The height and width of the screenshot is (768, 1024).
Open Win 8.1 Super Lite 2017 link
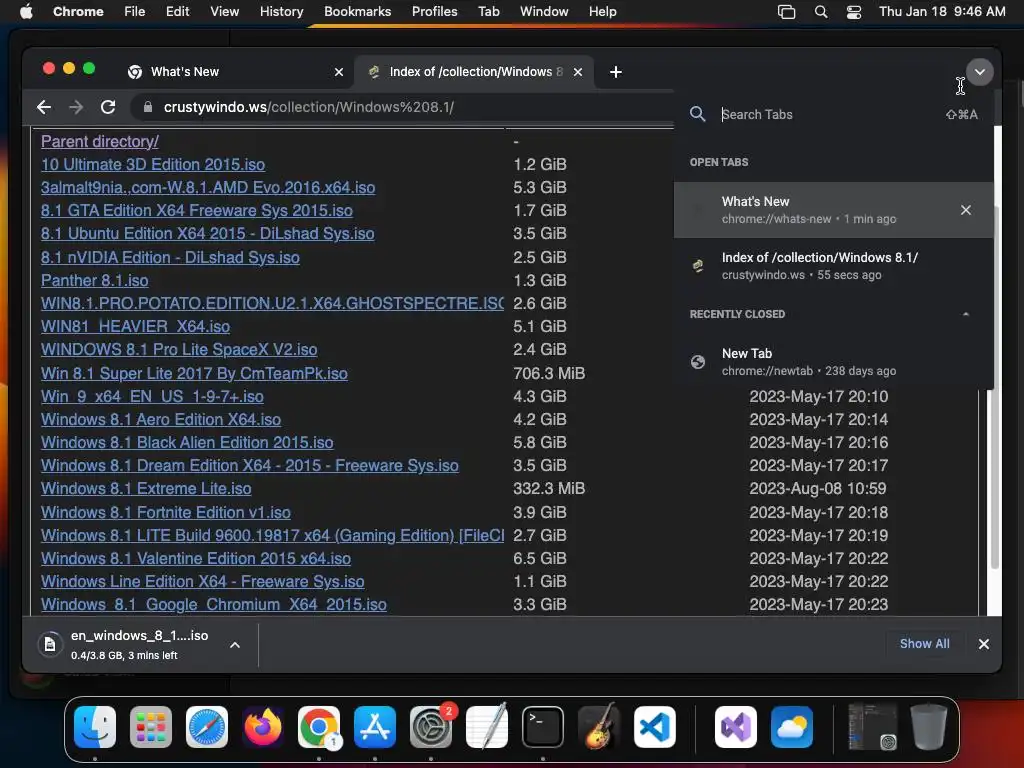(194, 373)
